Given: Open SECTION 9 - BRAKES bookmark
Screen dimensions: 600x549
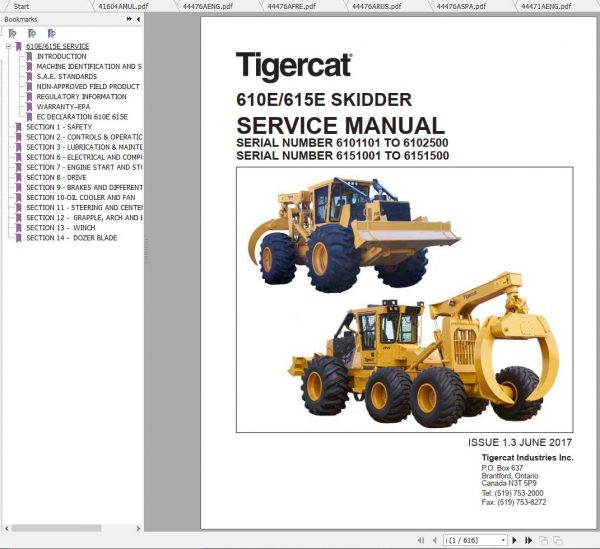Looking at the screenshot, I should point(84,187).
